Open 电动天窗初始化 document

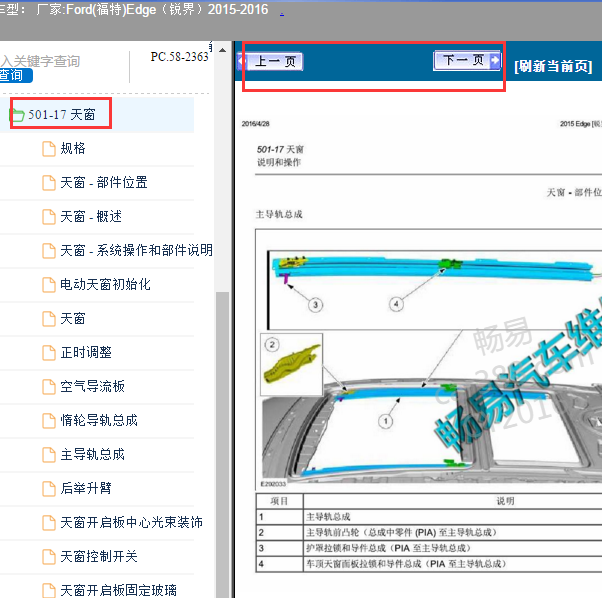(x=105, y=284)
